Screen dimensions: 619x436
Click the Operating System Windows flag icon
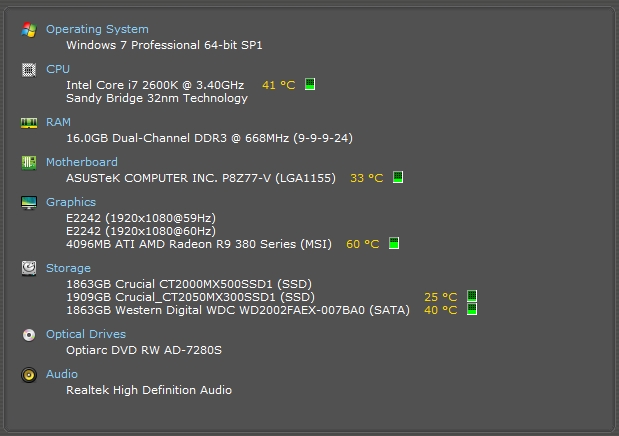[29, 30]
